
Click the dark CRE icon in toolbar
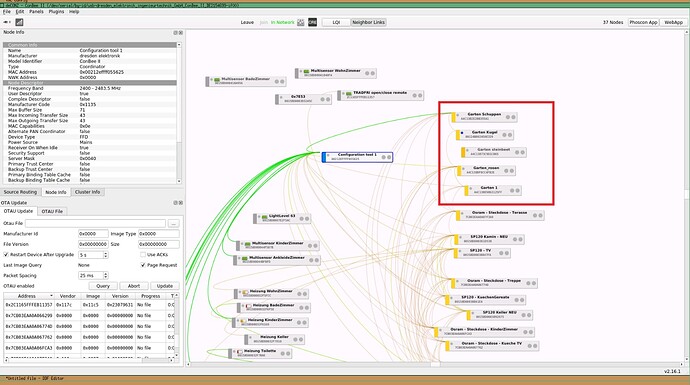[312, 22]
